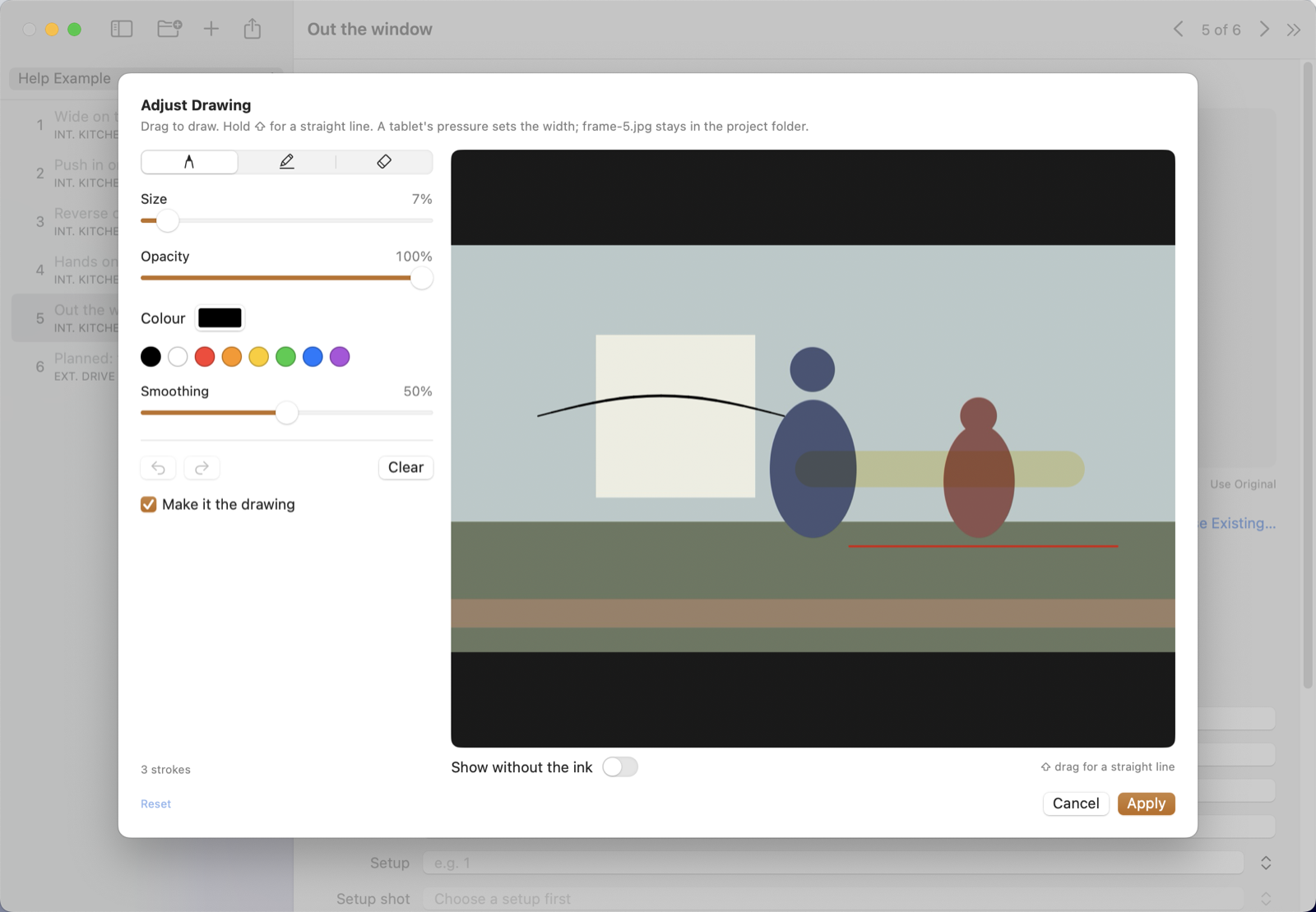Screen dimensions: 1316x912
Task: Choose the blue colour swatch
Action: pyautogui.click(x=313, y=356)
